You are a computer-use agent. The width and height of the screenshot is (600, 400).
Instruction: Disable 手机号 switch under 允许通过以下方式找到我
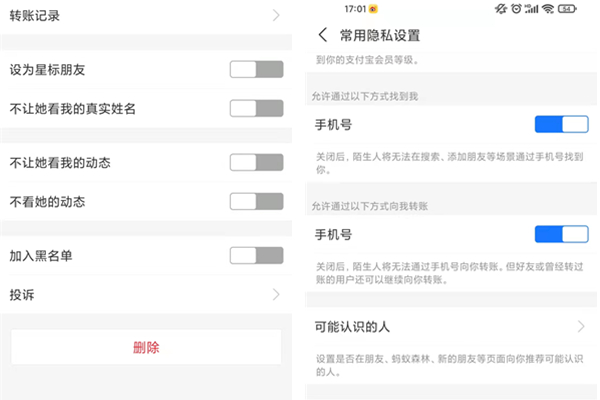(561, 124)
